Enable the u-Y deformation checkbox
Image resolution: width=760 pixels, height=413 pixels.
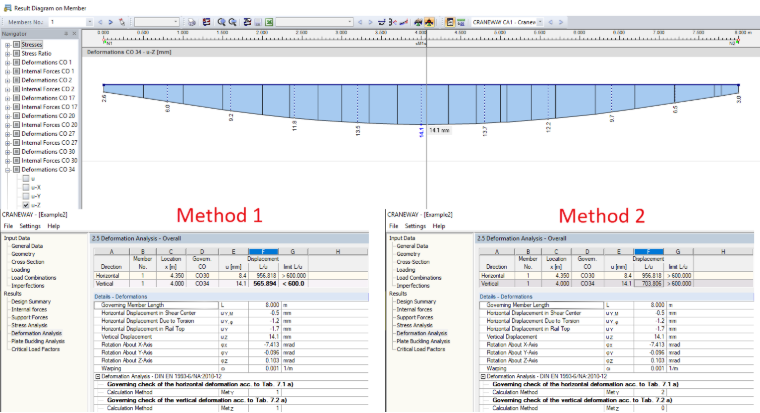[x=26, y=196]
